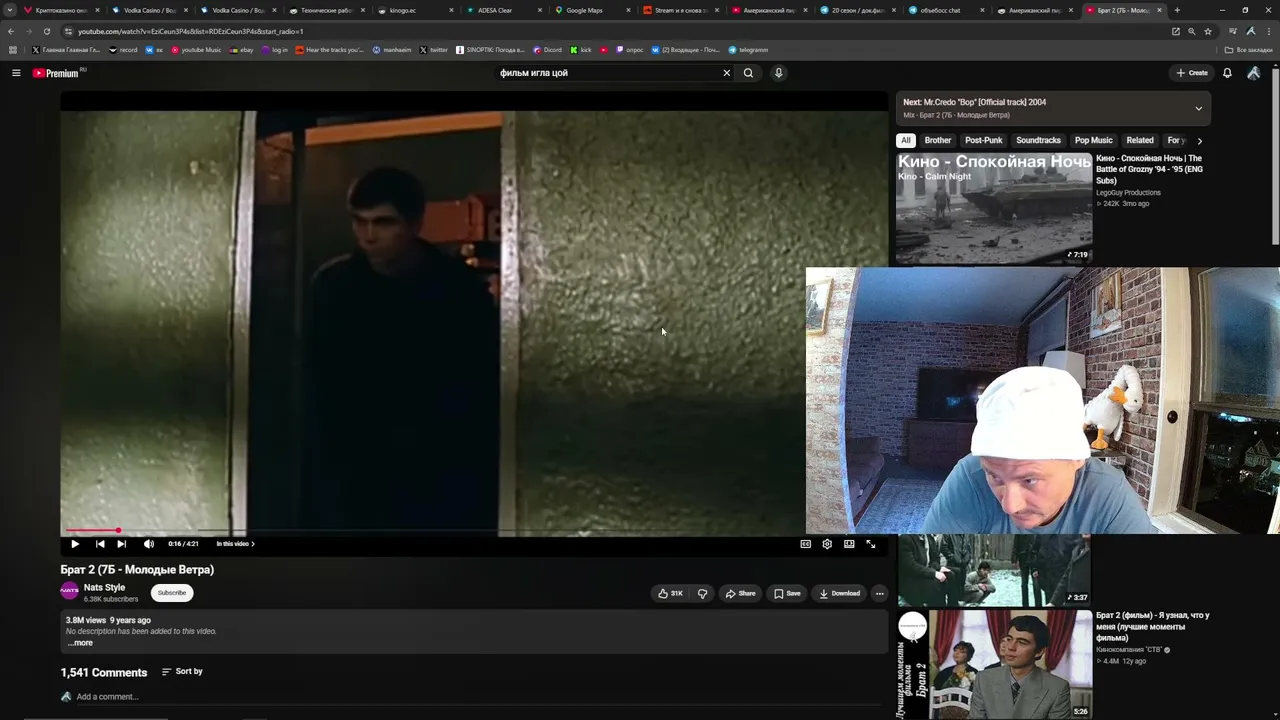The image size is (1280, 720).
Task: Go back in browser history
Action: pos(11,31)
